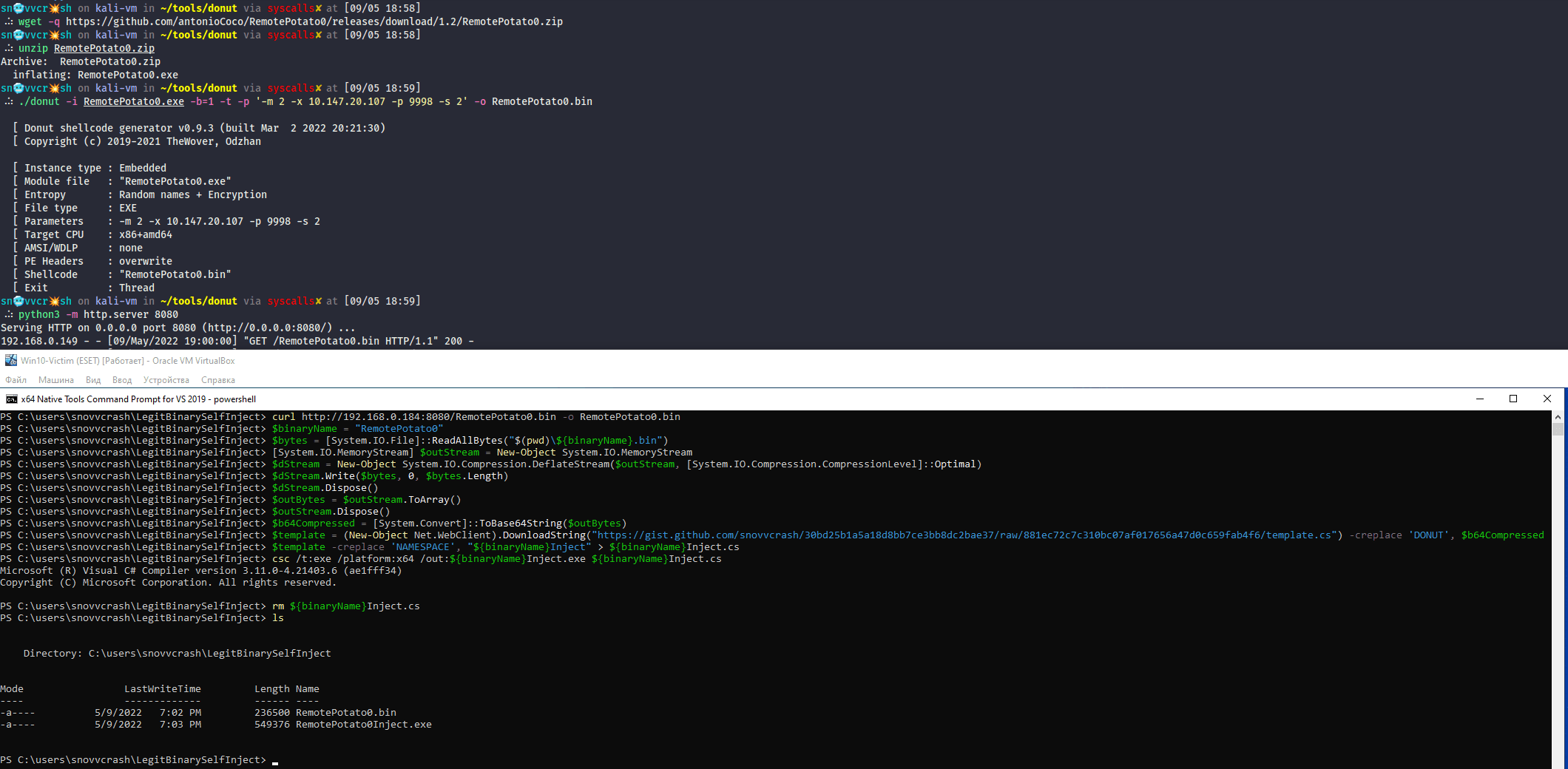Screen dimensions: 1568x769
Task: Click the VirtualBox VM window icon
Action: pyautogui.click(x=10, y=360)
